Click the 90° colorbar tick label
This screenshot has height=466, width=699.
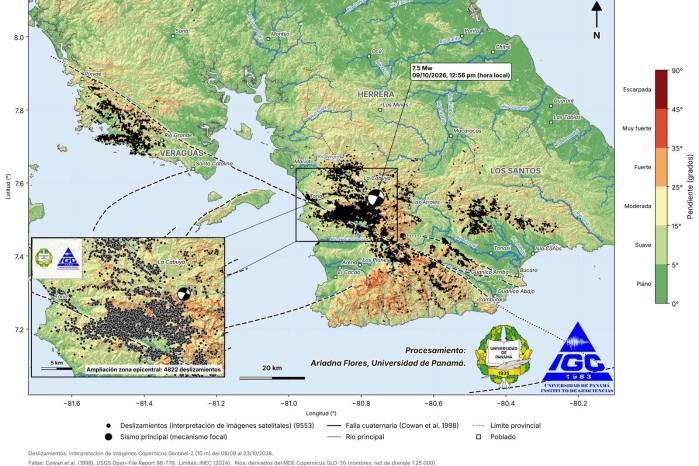677,71
